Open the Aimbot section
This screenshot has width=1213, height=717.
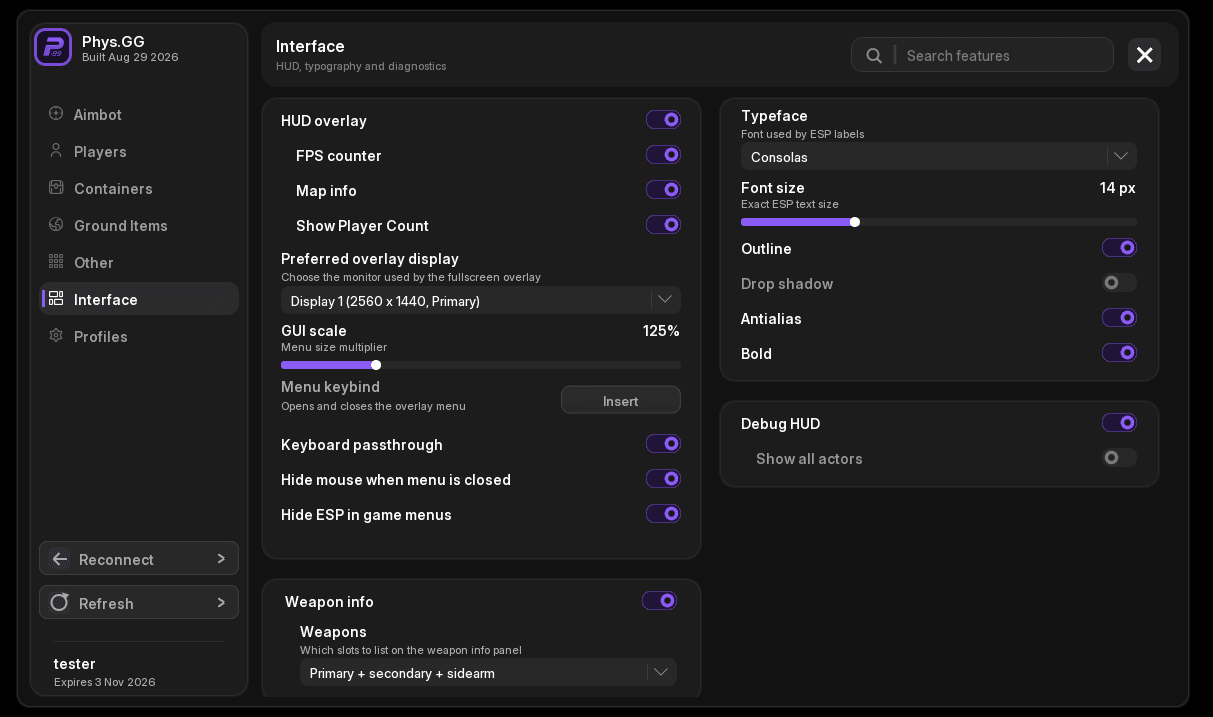[x=139, y=114]
